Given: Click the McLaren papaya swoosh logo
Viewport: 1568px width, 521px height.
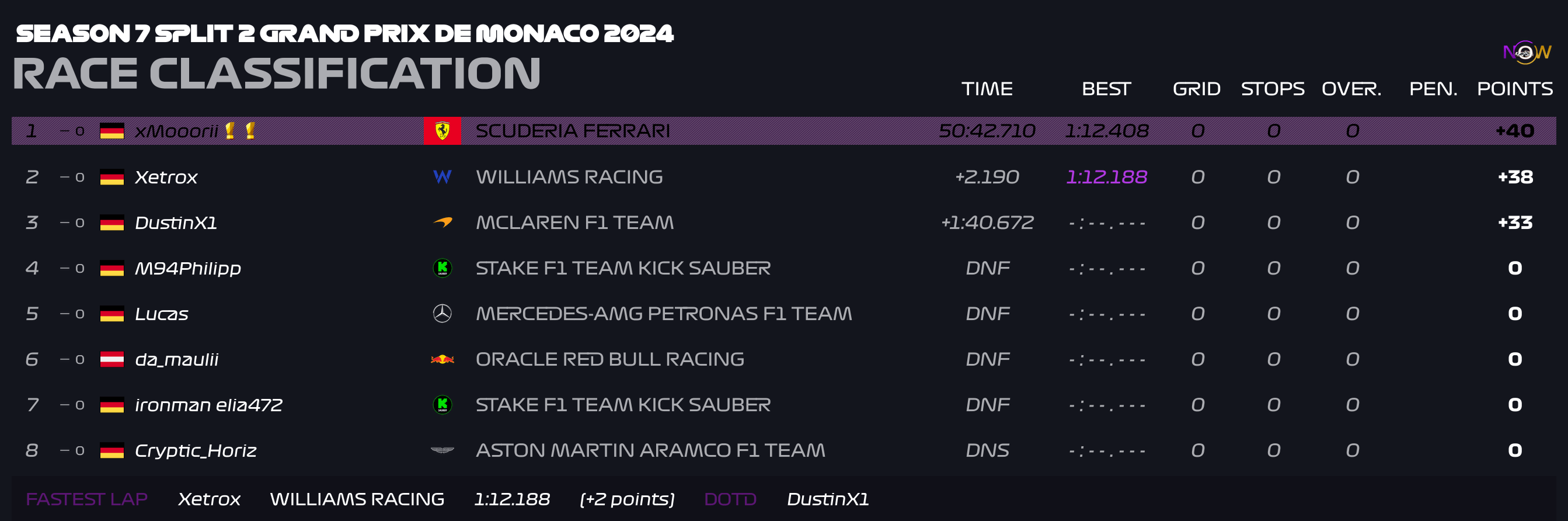Looking at the screenshot, I should click(442, 223).
